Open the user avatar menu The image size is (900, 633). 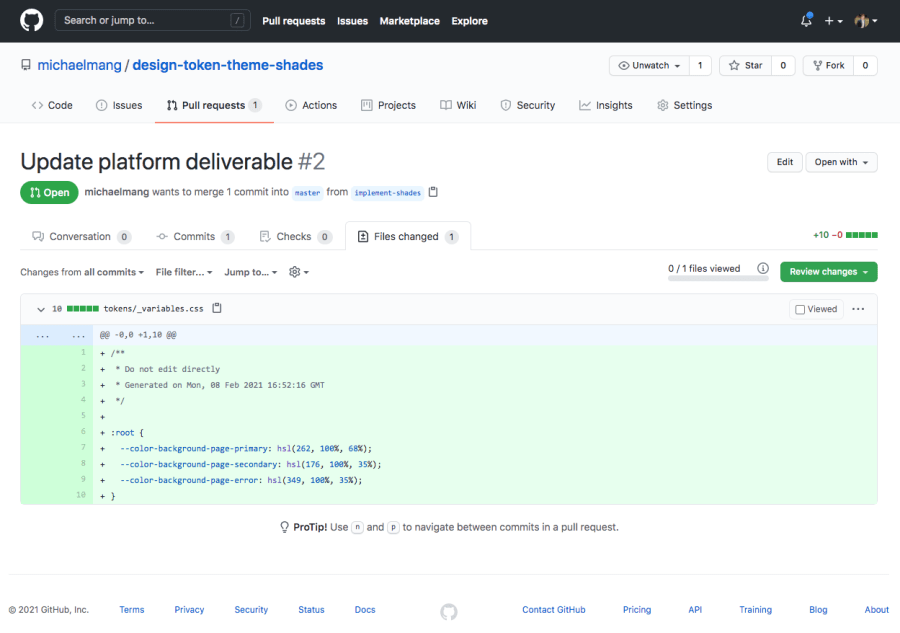coord(866,21)
